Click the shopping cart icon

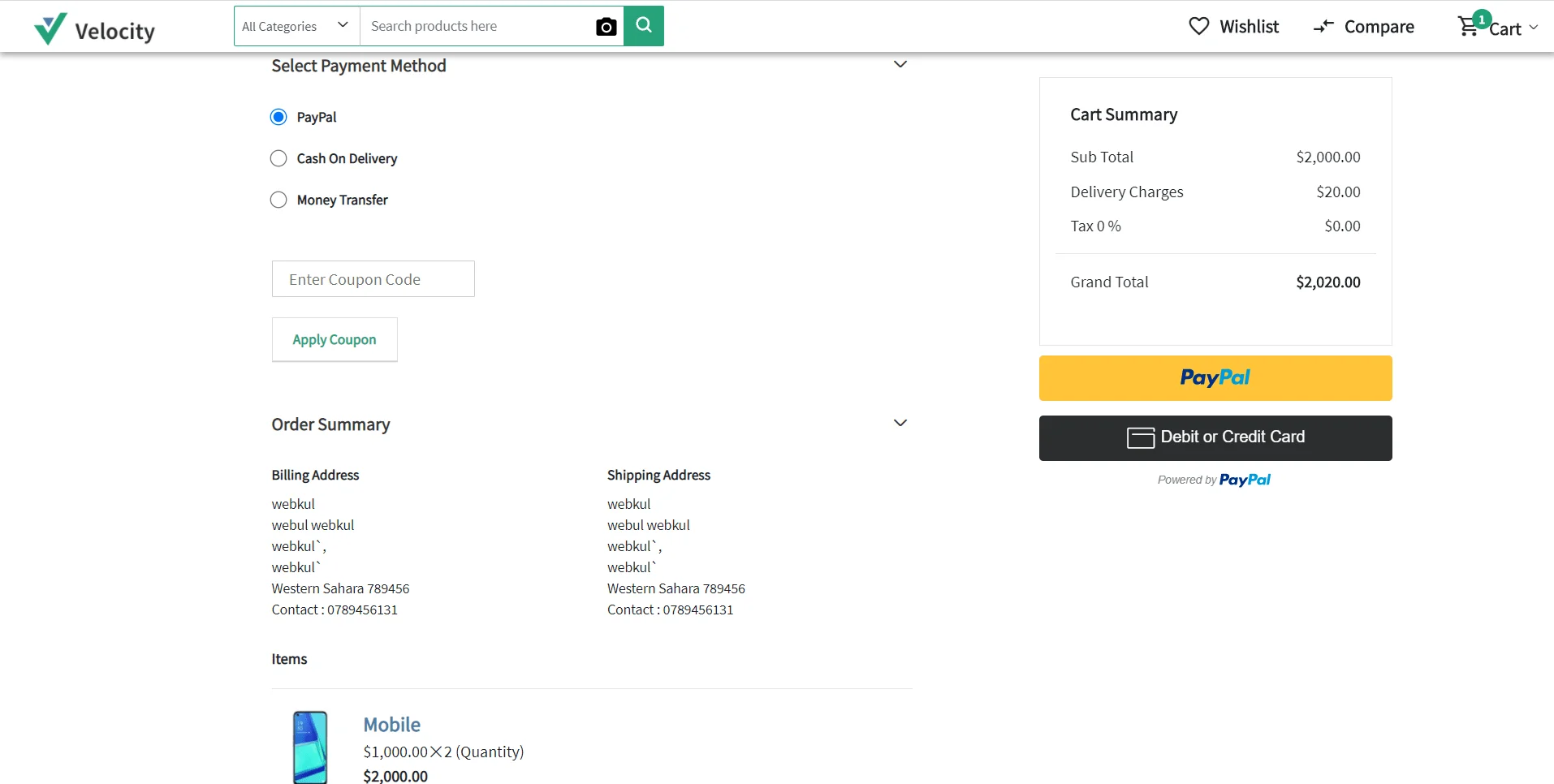click(x=1468, y=27)
